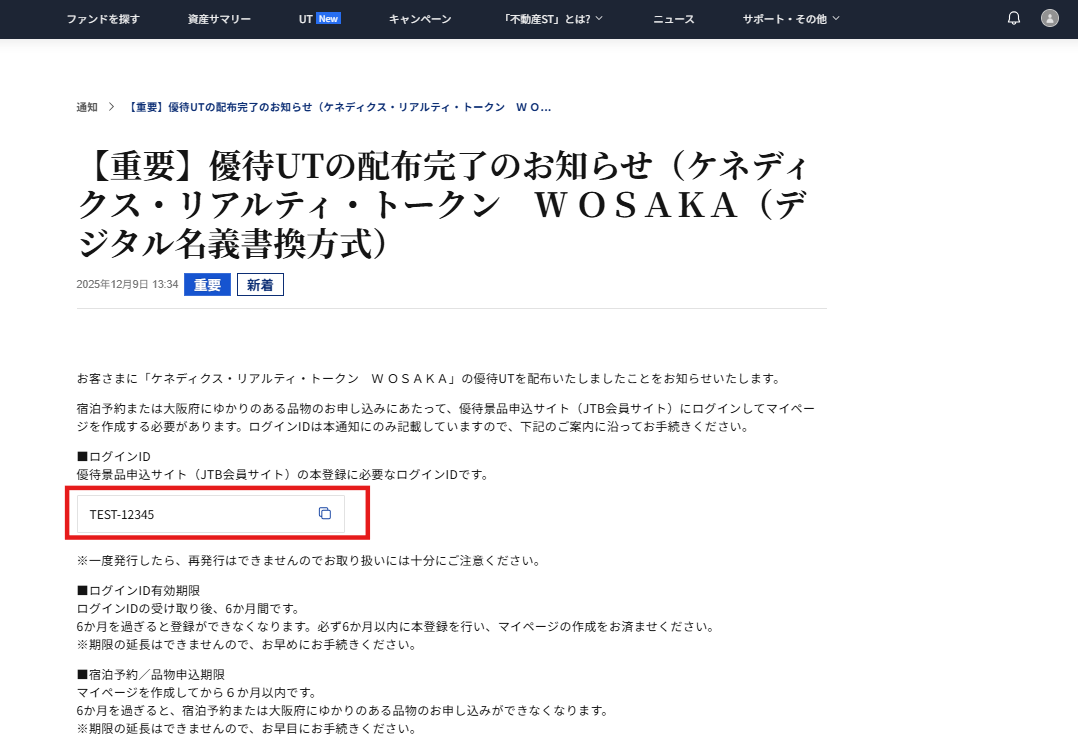Viewport: 1078px width, 745px height.
Task: Expand the 「不動産ST」とは? dropdown
Action: tap(553, 19)
